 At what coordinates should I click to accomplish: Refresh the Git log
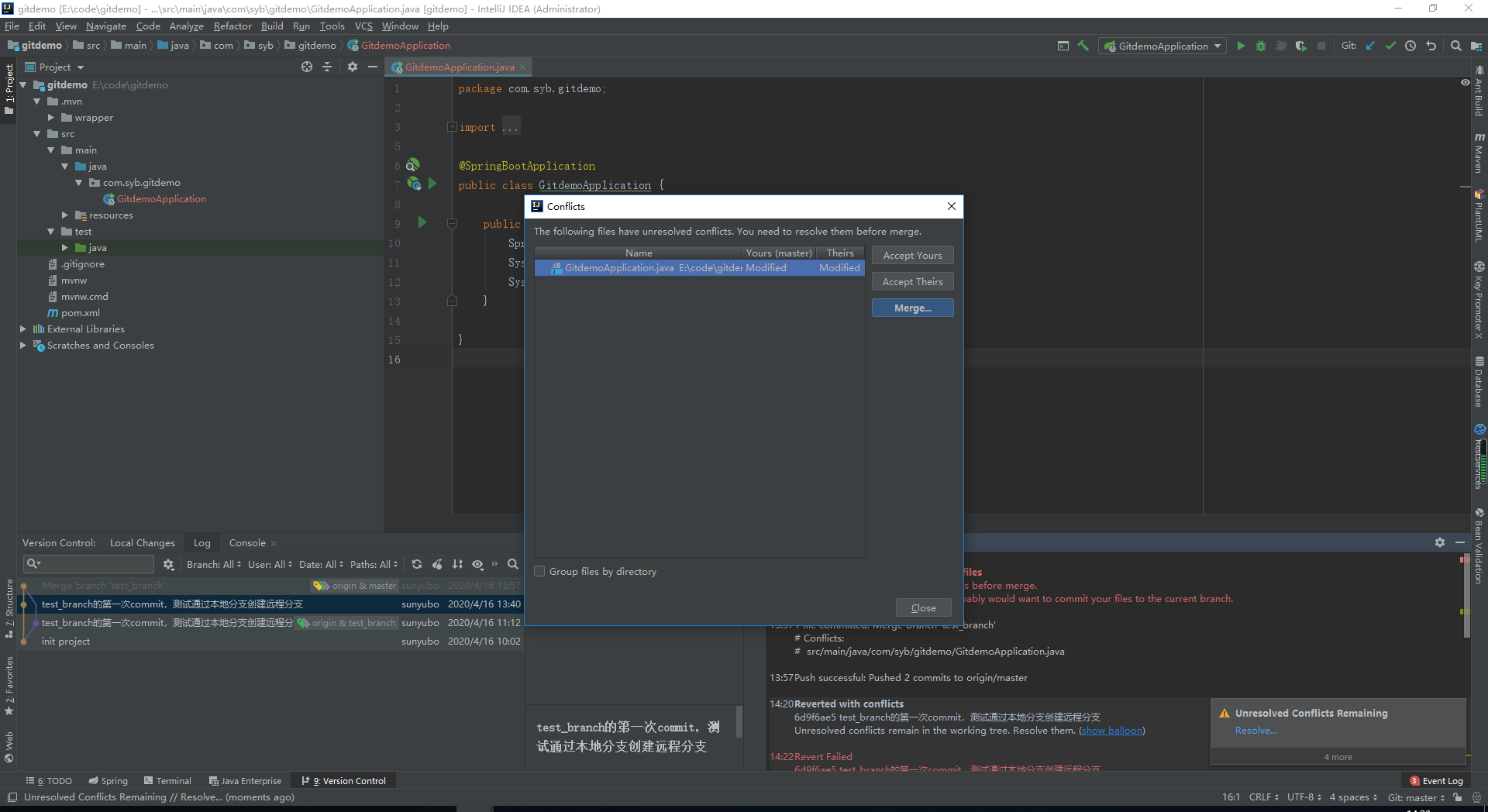pyautogui.click(x=417, y=564)
